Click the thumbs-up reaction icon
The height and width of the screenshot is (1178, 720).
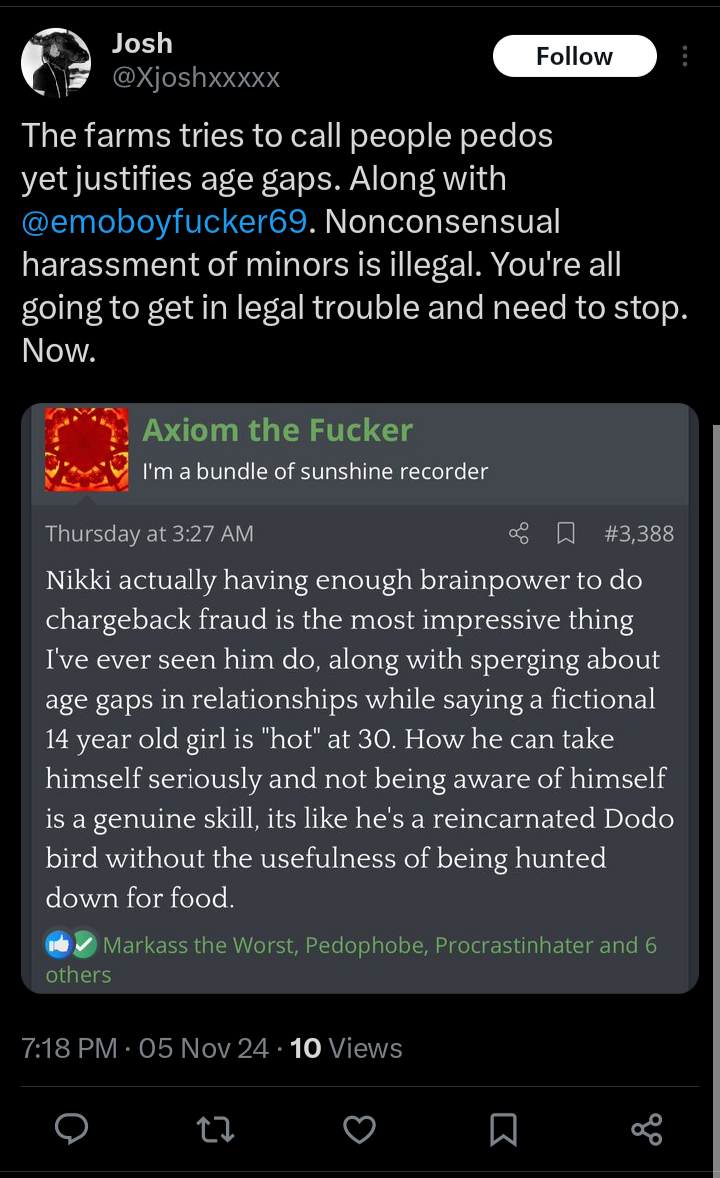pos(59,944)
